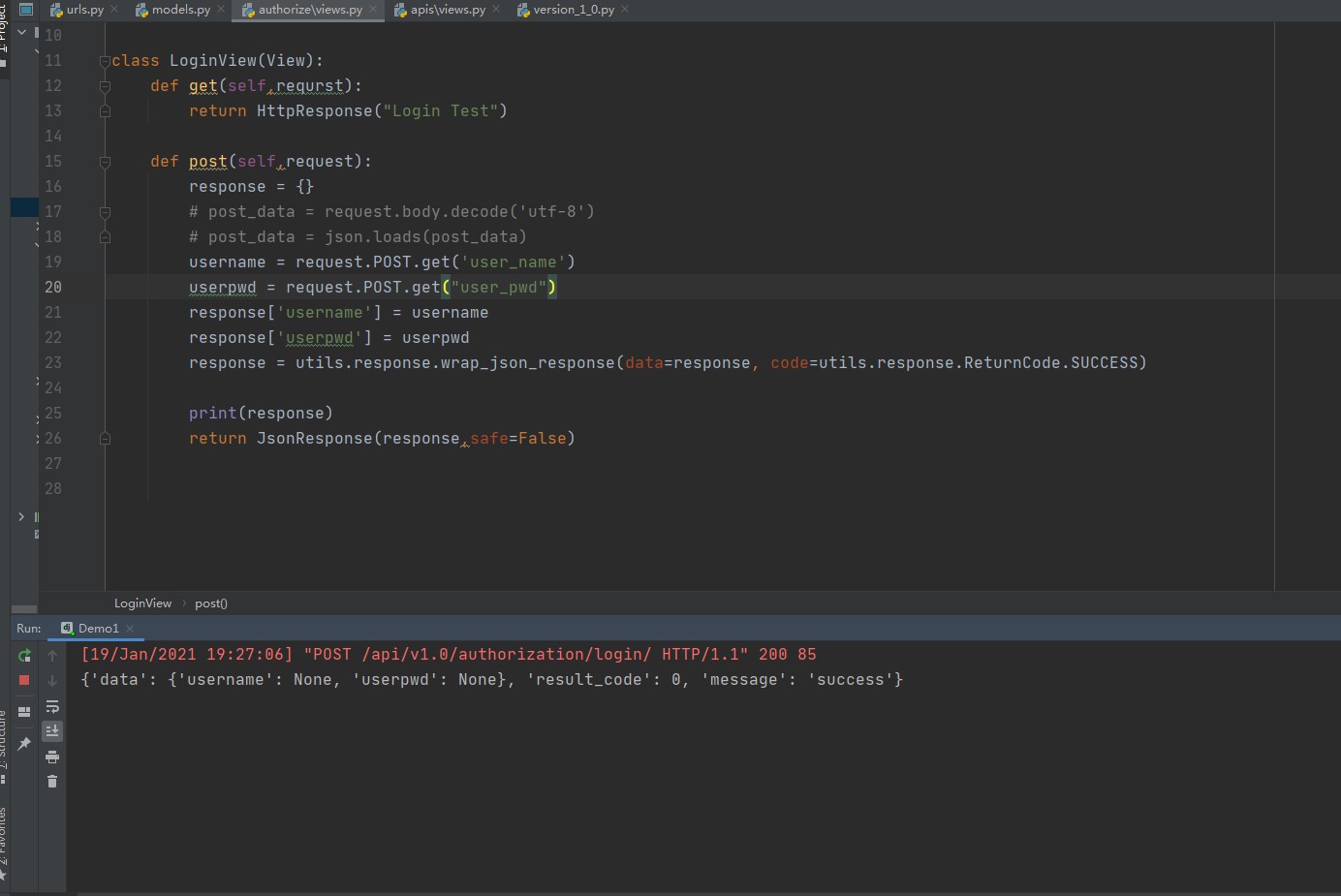1341x896 pixels.
Task: Clear all console output with trash icon
Action: pos(52,782)
